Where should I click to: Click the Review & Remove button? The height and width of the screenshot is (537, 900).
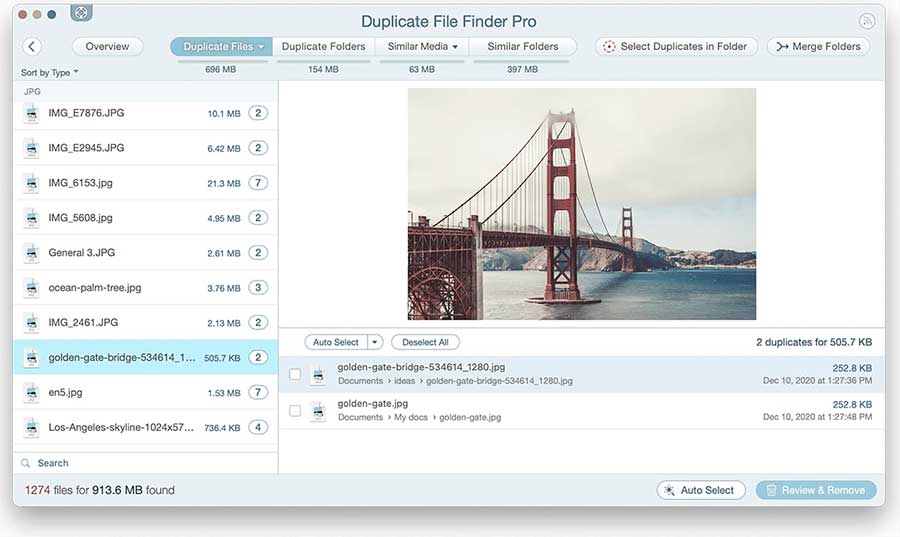coord(816,490)
